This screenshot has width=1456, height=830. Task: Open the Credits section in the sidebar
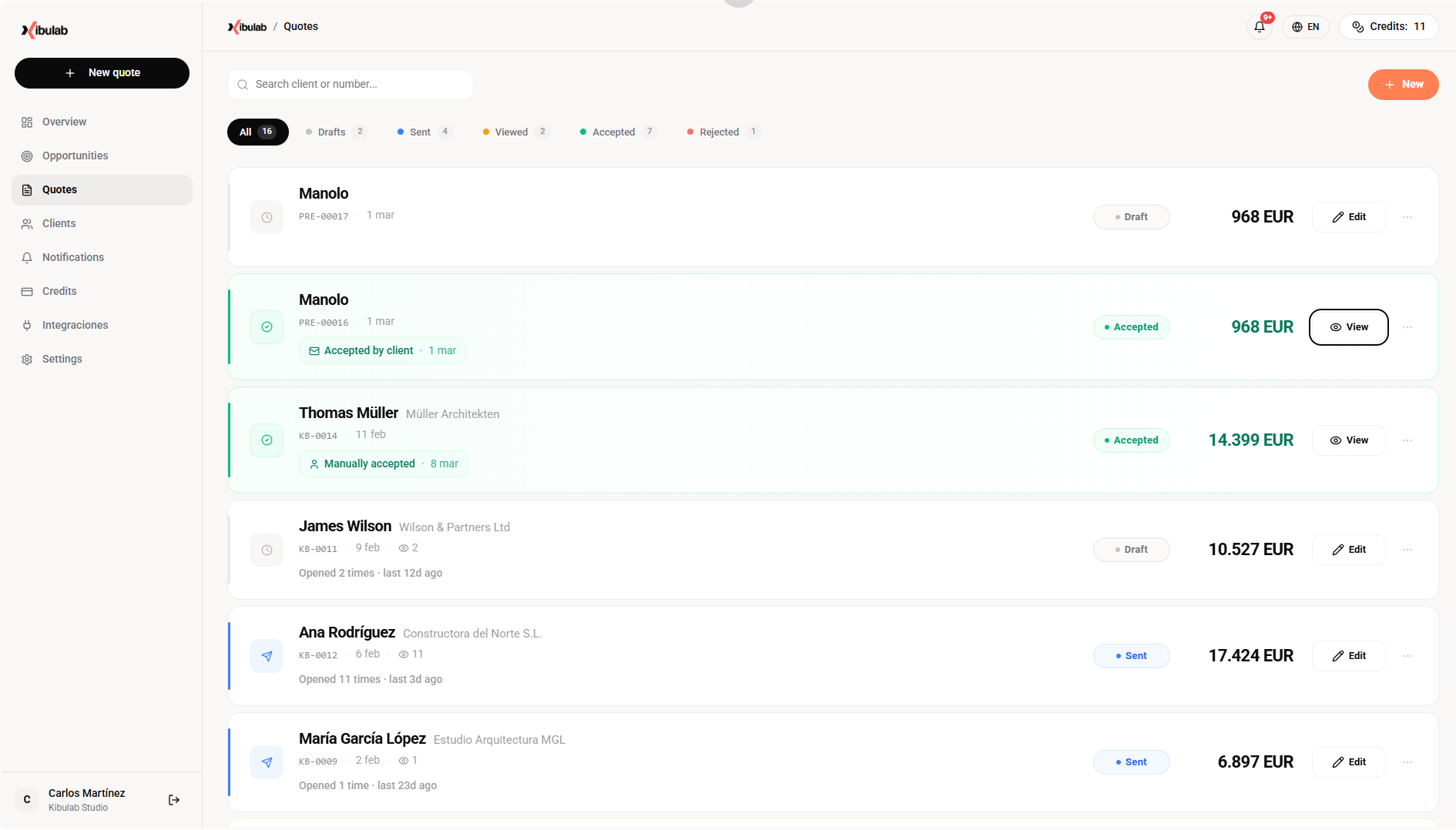(x=59, y=291)
